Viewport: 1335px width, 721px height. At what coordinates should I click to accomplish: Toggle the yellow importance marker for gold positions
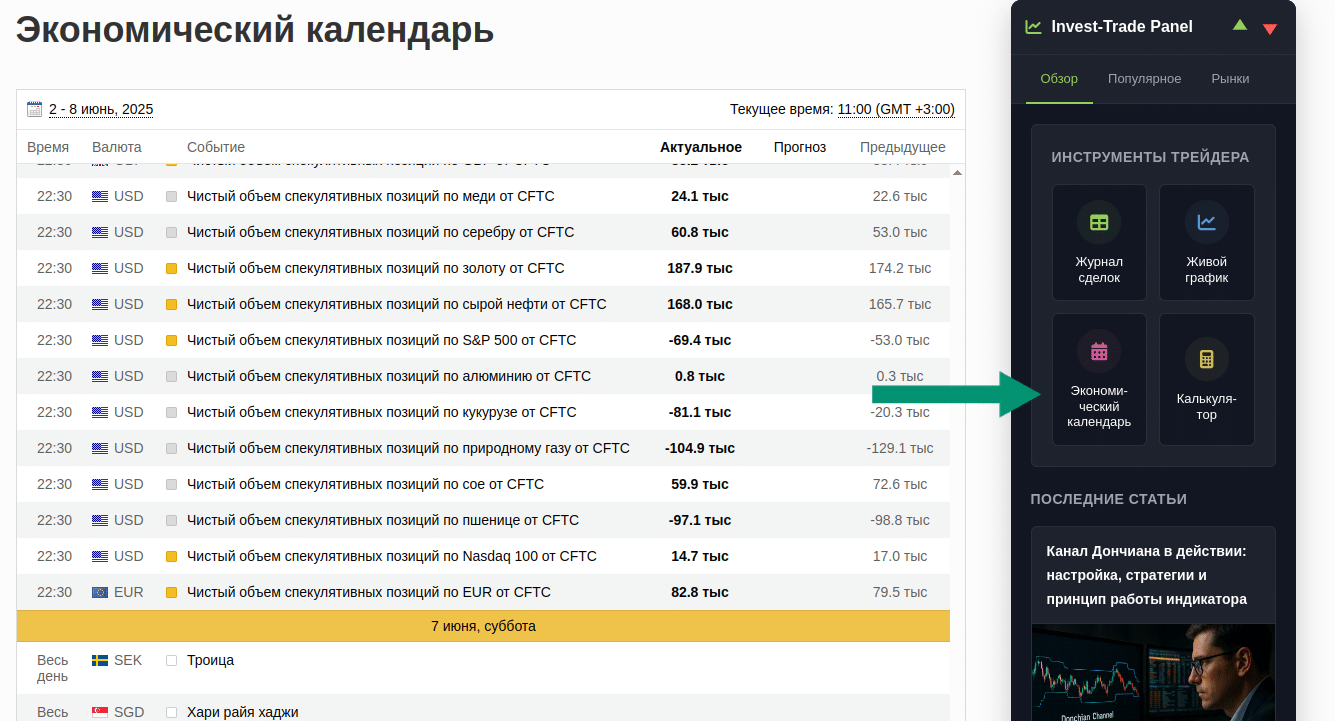click(x=171, y=269)
